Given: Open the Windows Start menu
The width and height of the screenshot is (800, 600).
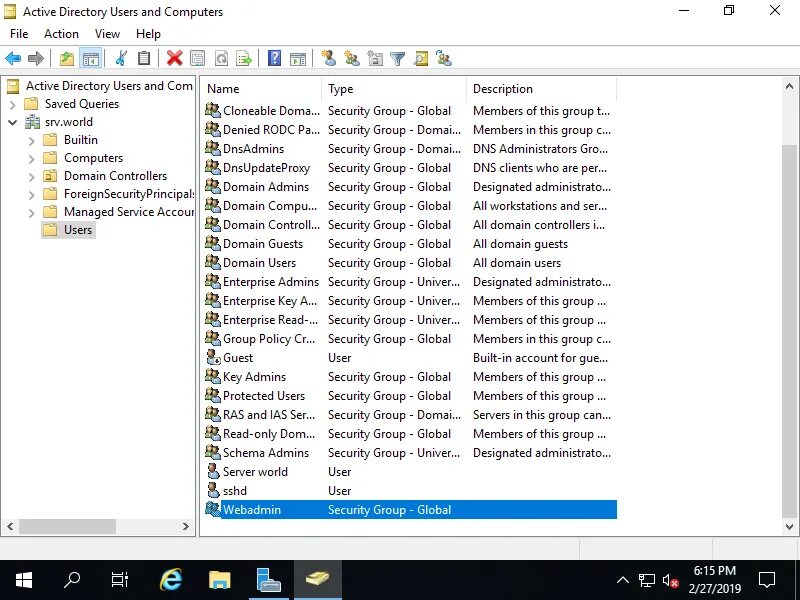Looking at the screenshot, I should click(24, 580).
